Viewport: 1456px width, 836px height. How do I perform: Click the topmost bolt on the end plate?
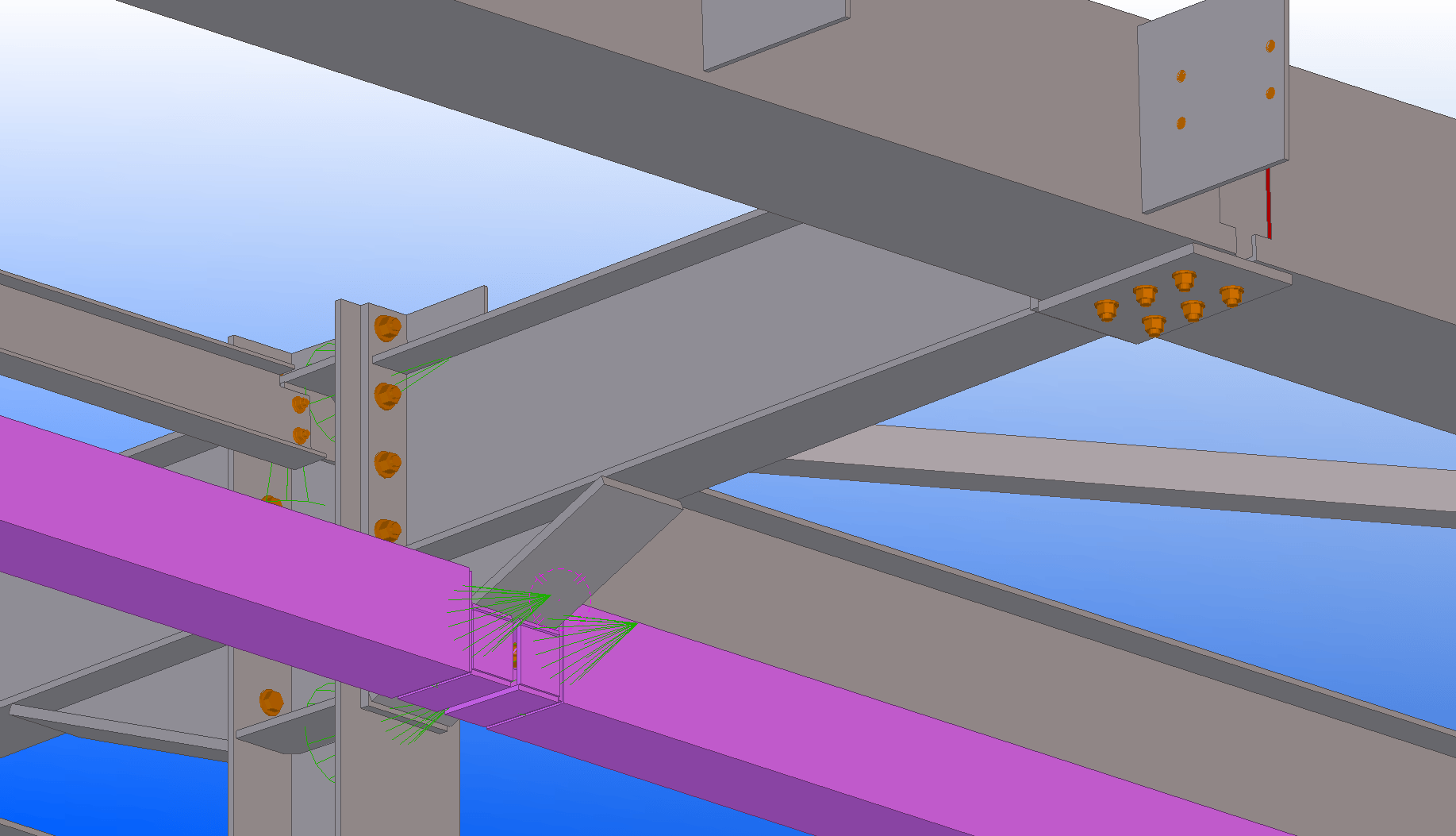click(386, 327)
